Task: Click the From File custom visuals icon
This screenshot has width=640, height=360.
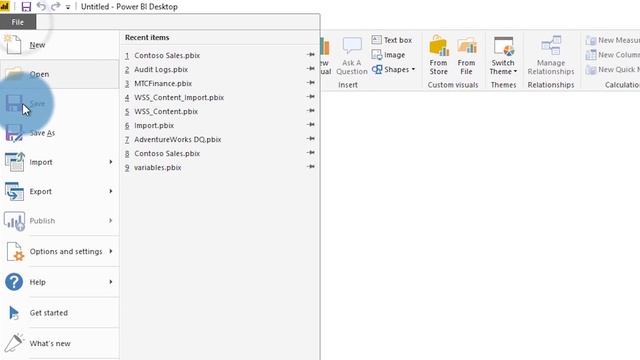Action: click(467, 45)
